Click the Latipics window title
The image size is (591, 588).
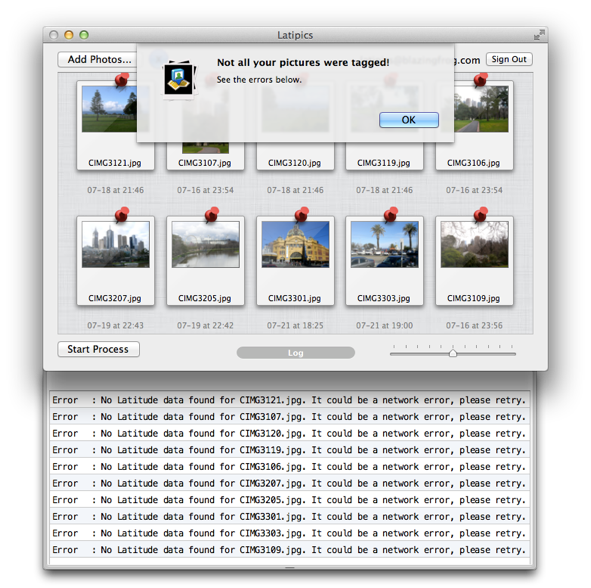(x=295, y=35)
